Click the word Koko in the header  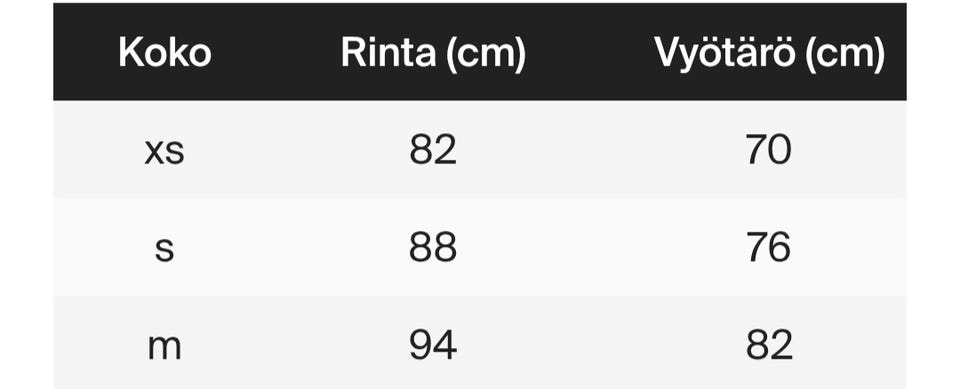165,52
